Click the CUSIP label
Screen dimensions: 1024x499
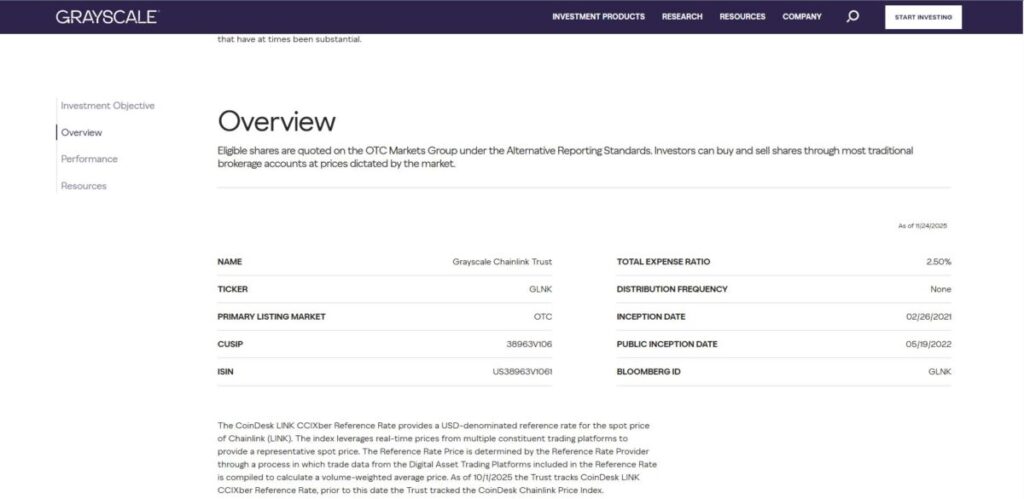coord(230,344)
